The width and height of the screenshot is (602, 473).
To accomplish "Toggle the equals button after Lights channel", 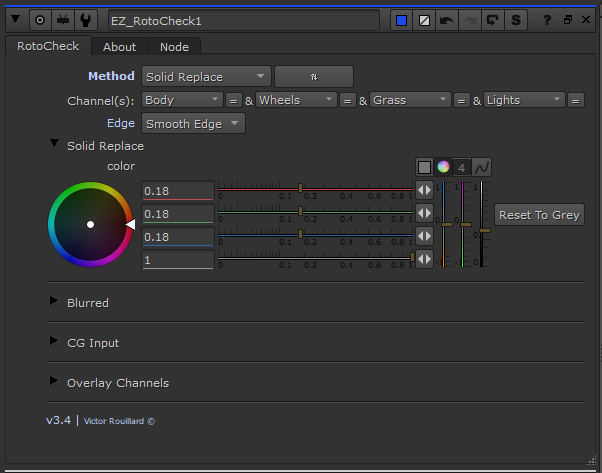I will click(576, 100).
